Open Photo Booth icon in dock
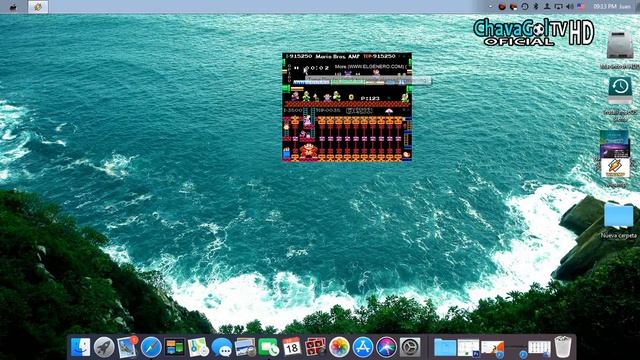The image size is (640, 360). pos(315,347)
